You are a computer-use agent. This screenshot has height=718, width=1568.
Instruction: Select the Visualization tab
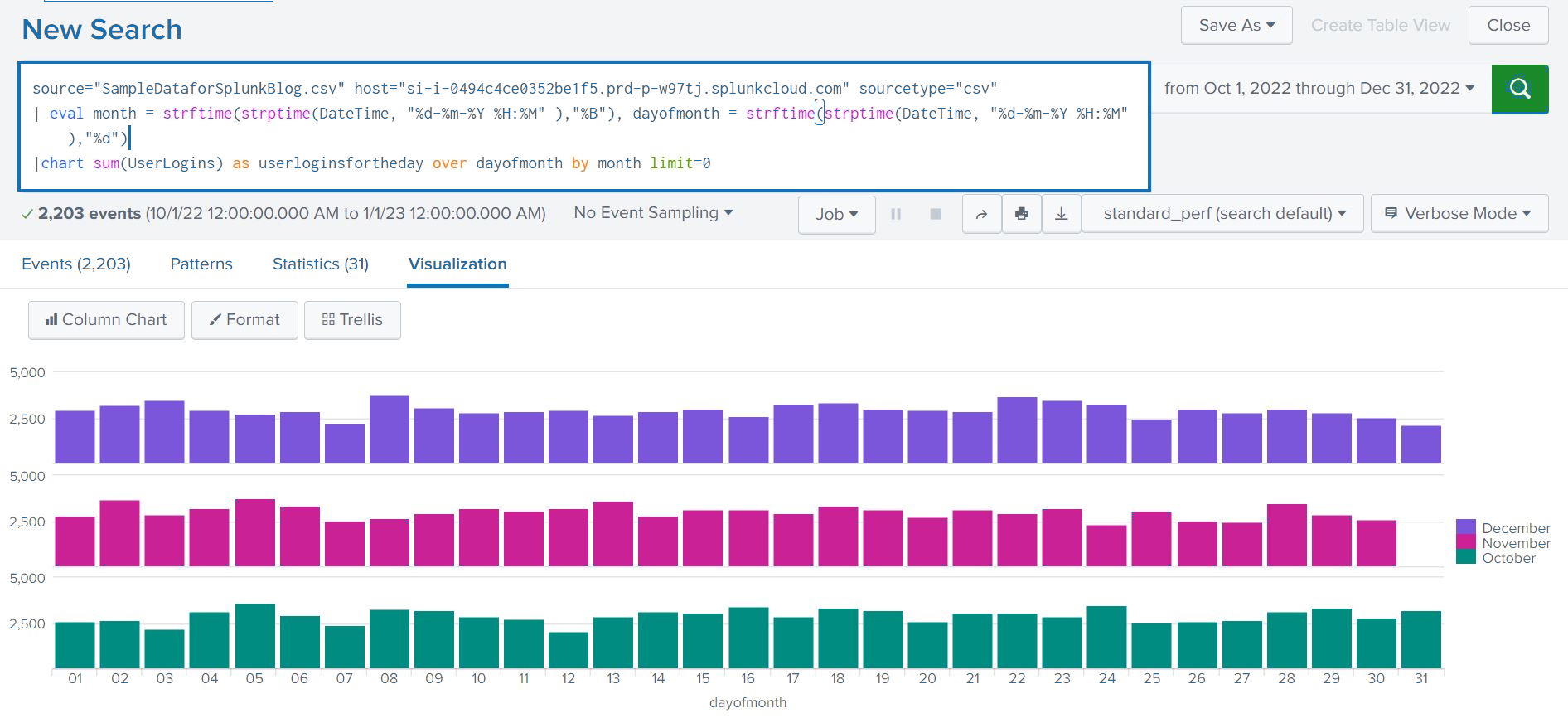[457, 264]
